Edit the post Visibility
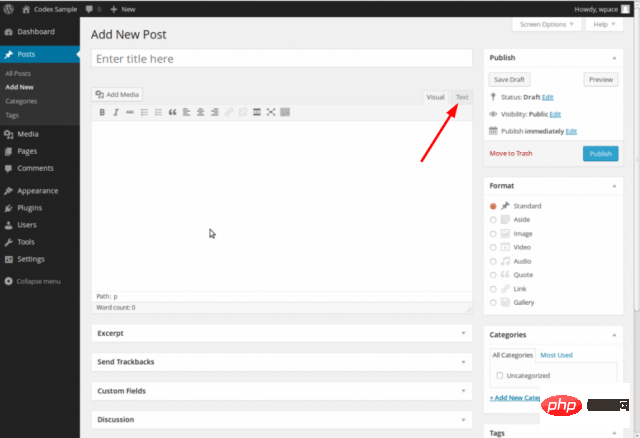 (x=555, y=114)
